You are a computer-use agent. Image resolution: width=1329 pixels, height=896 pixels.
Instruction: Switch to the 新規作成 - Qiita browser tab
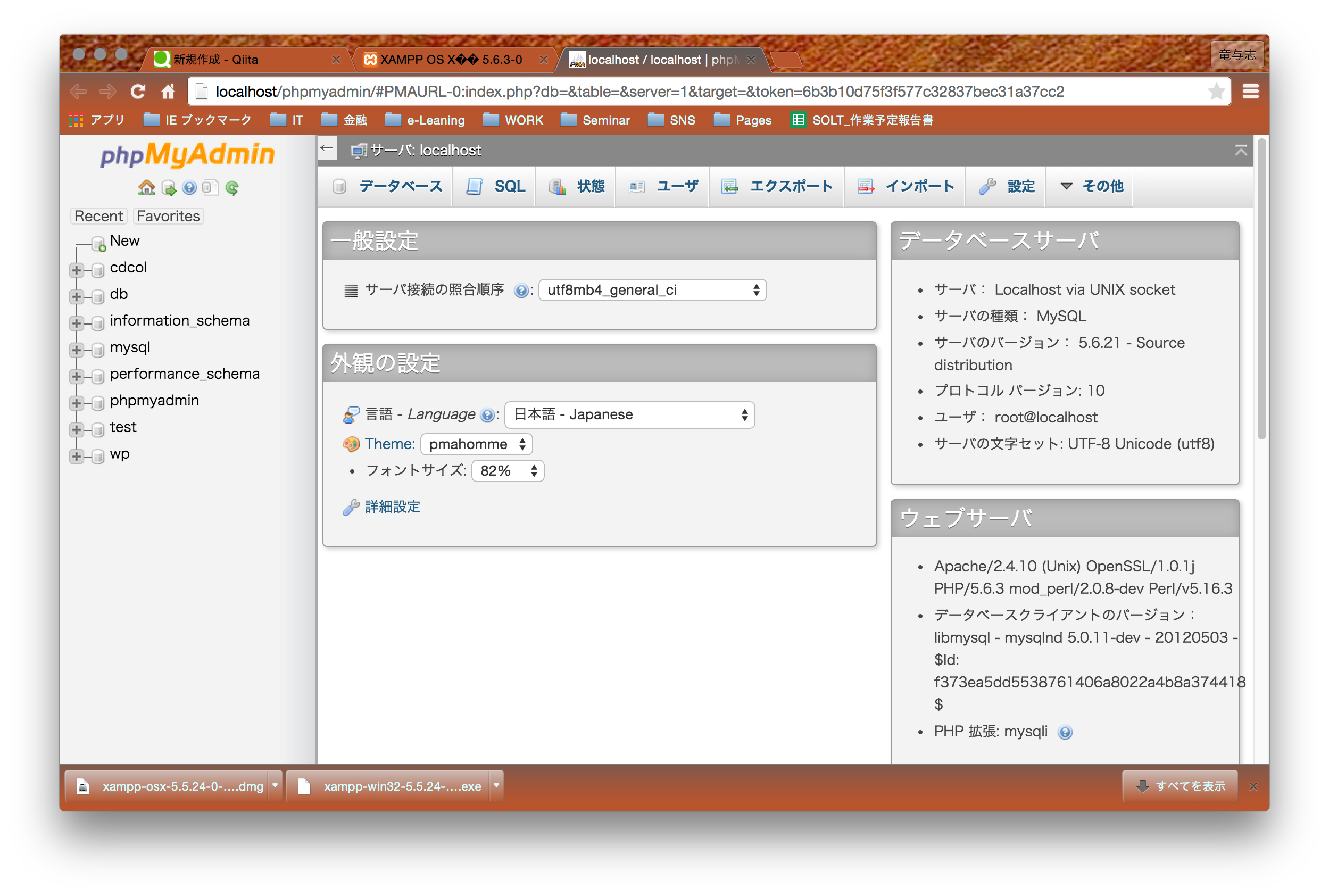[x=246, y=60]
